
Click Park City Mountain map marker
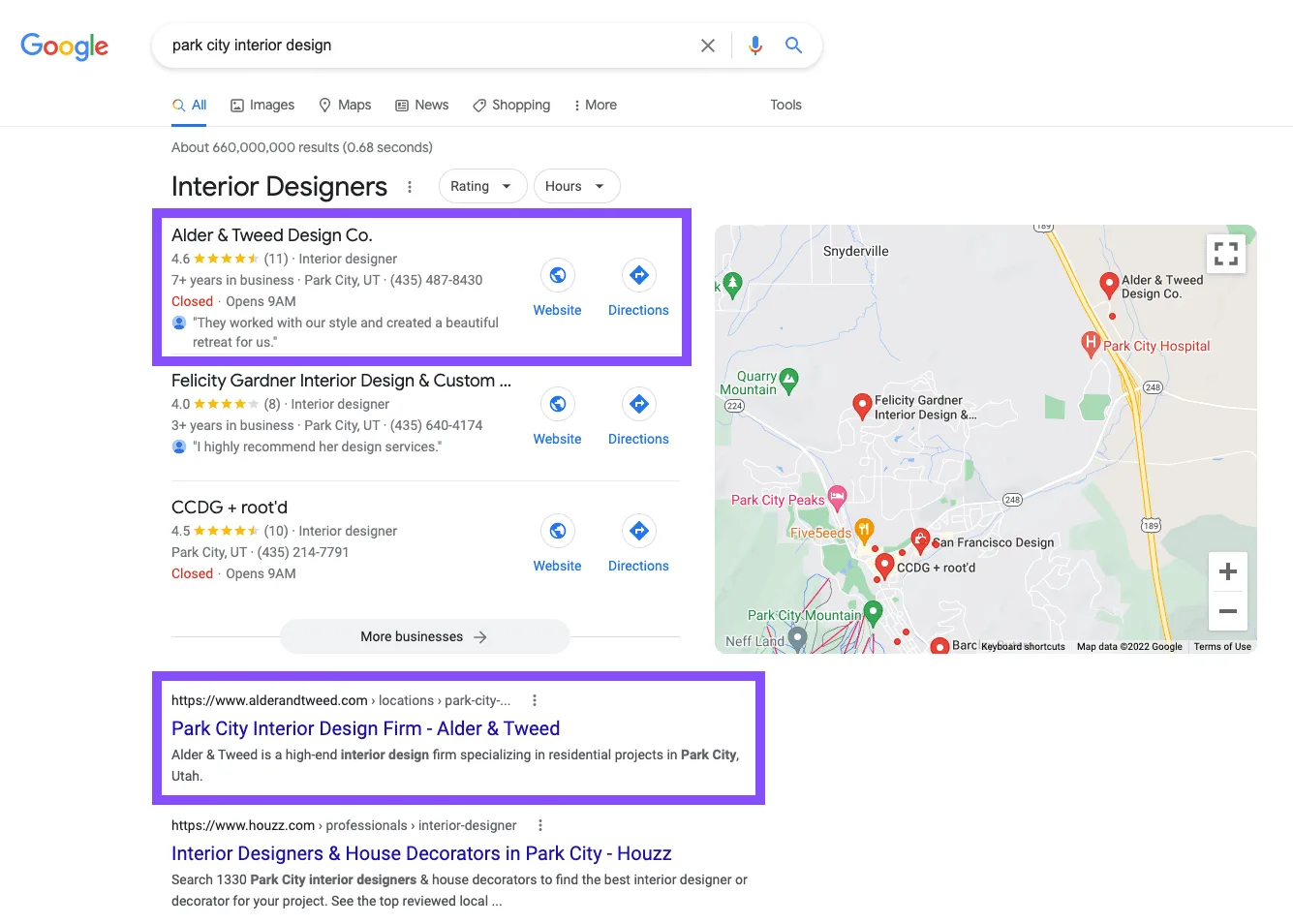873,612
